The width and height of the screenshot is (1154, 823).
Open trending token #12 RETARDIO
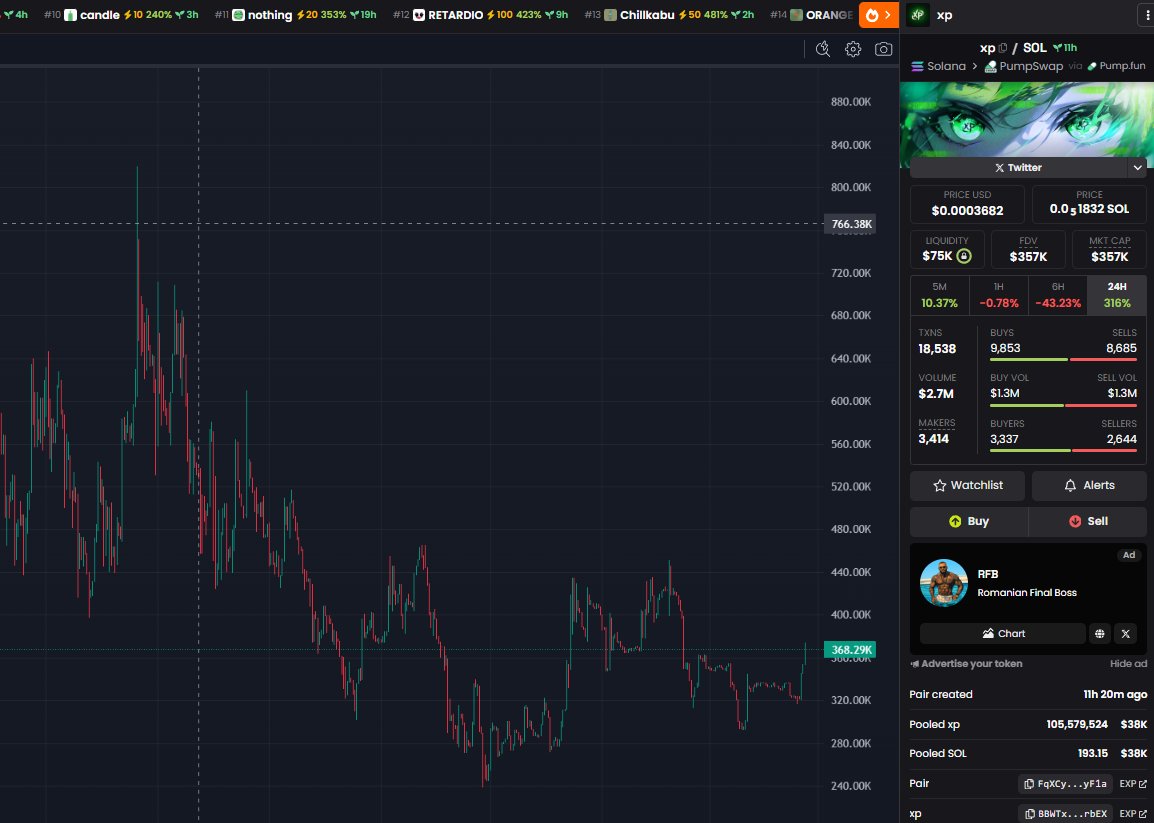pos(481,15)
